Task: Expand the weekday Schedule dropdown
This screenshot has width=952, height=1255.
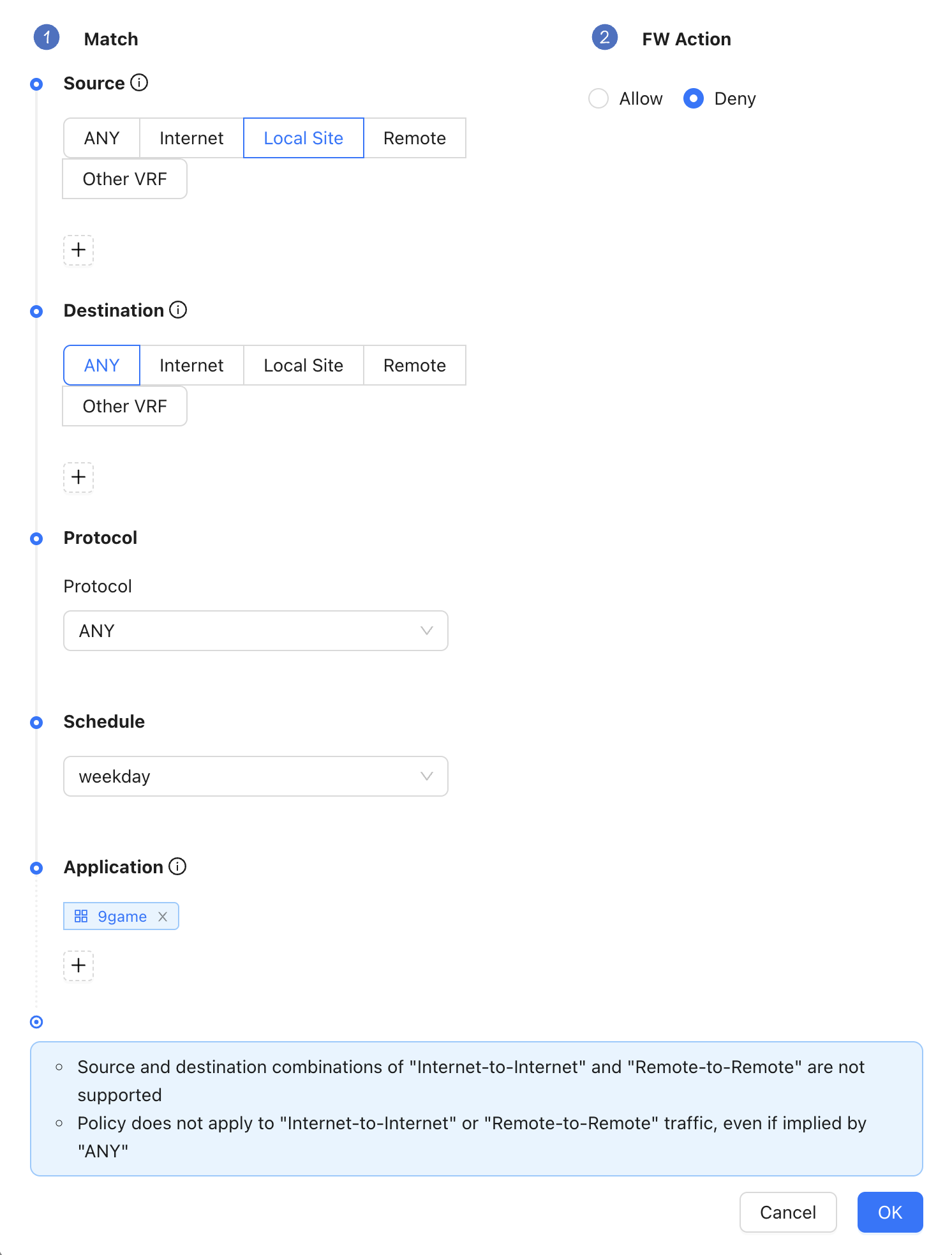Action: click(x=256, y=776)
